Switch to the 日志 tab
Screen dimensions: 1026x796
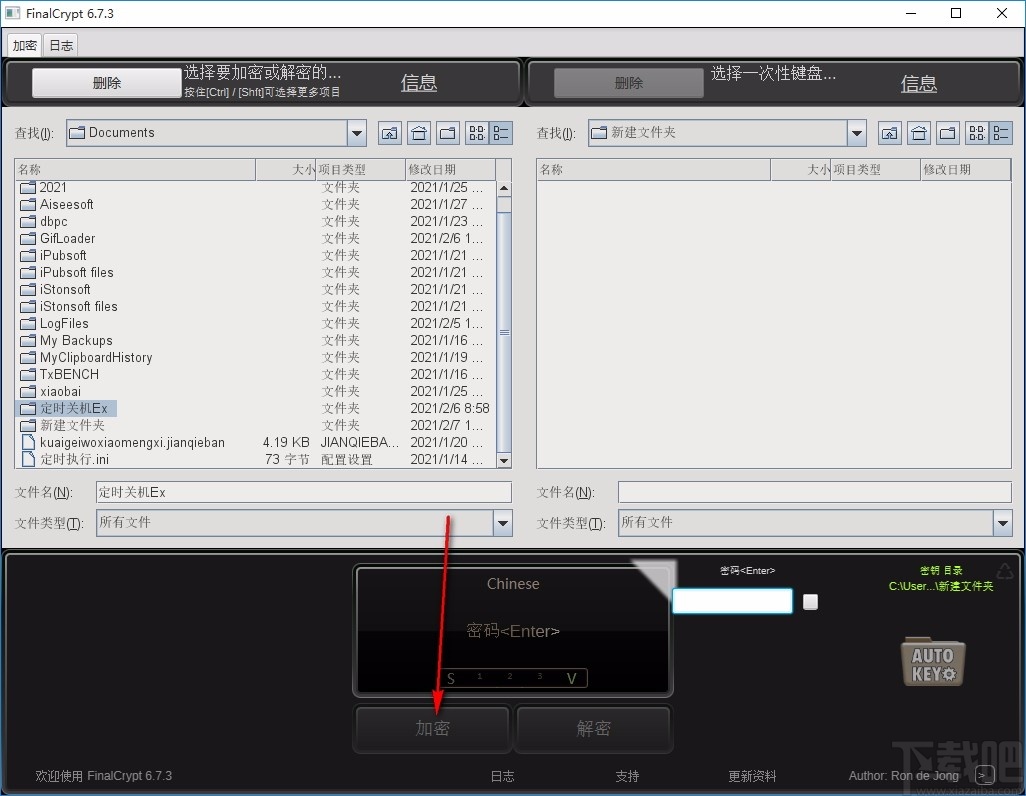pos(60,44)
